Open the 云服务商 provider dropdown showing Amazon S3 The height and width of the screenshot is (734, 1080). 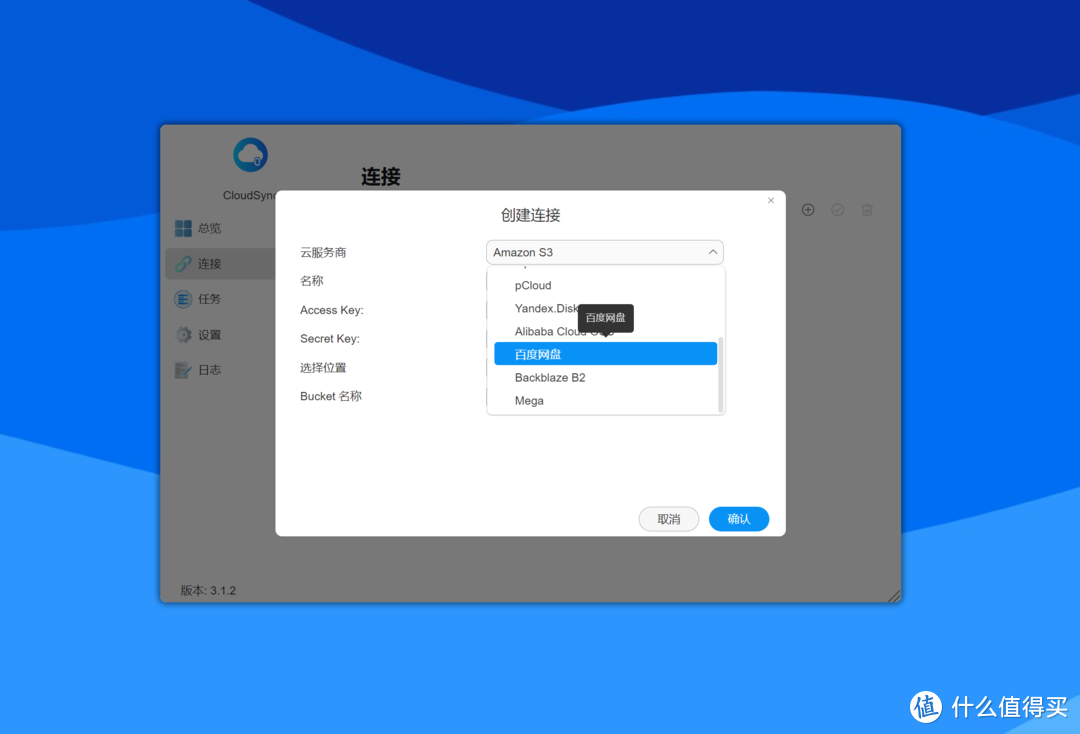coord(604,252)
